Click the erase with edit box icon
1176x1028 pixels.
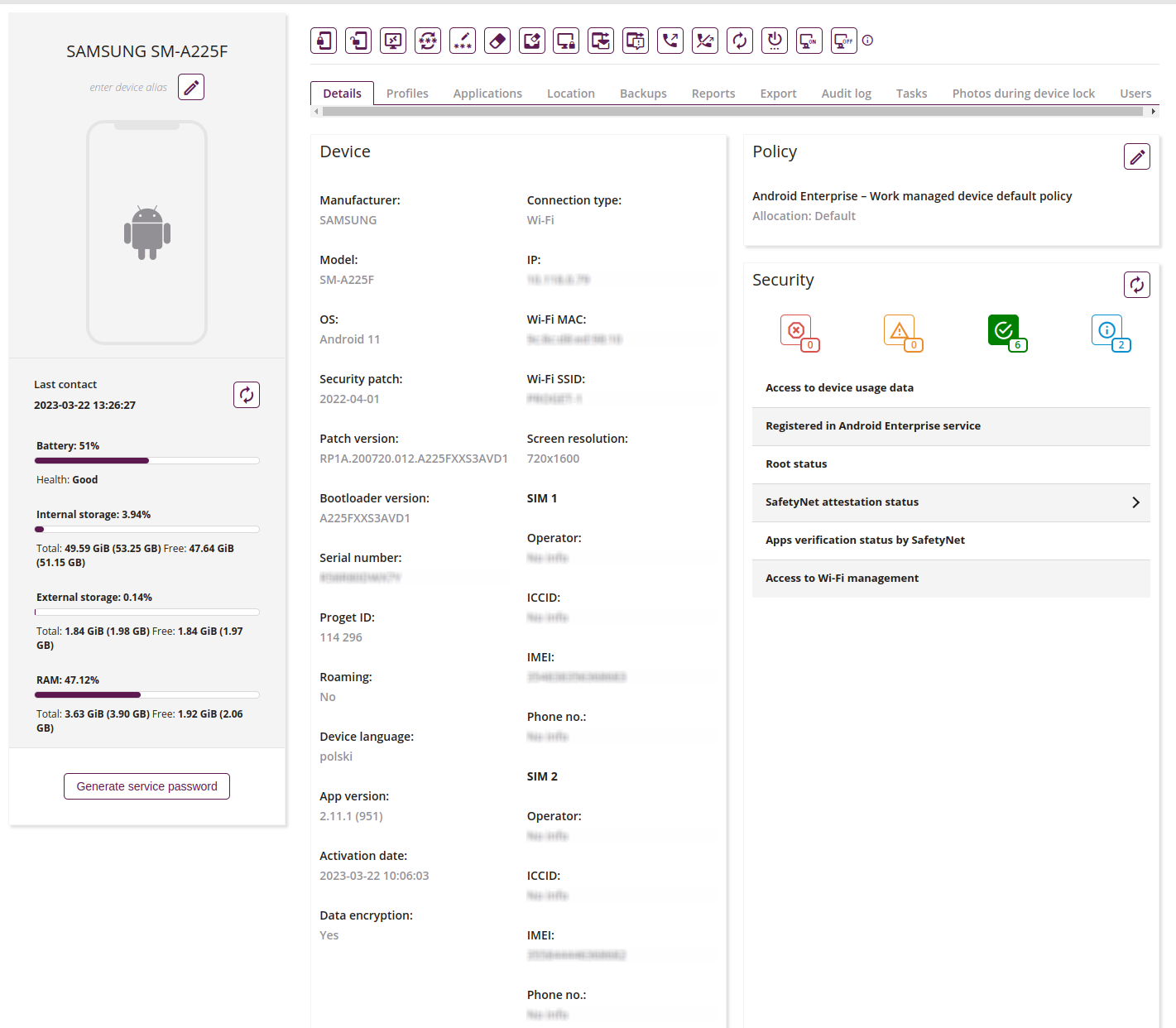point(532,41)
